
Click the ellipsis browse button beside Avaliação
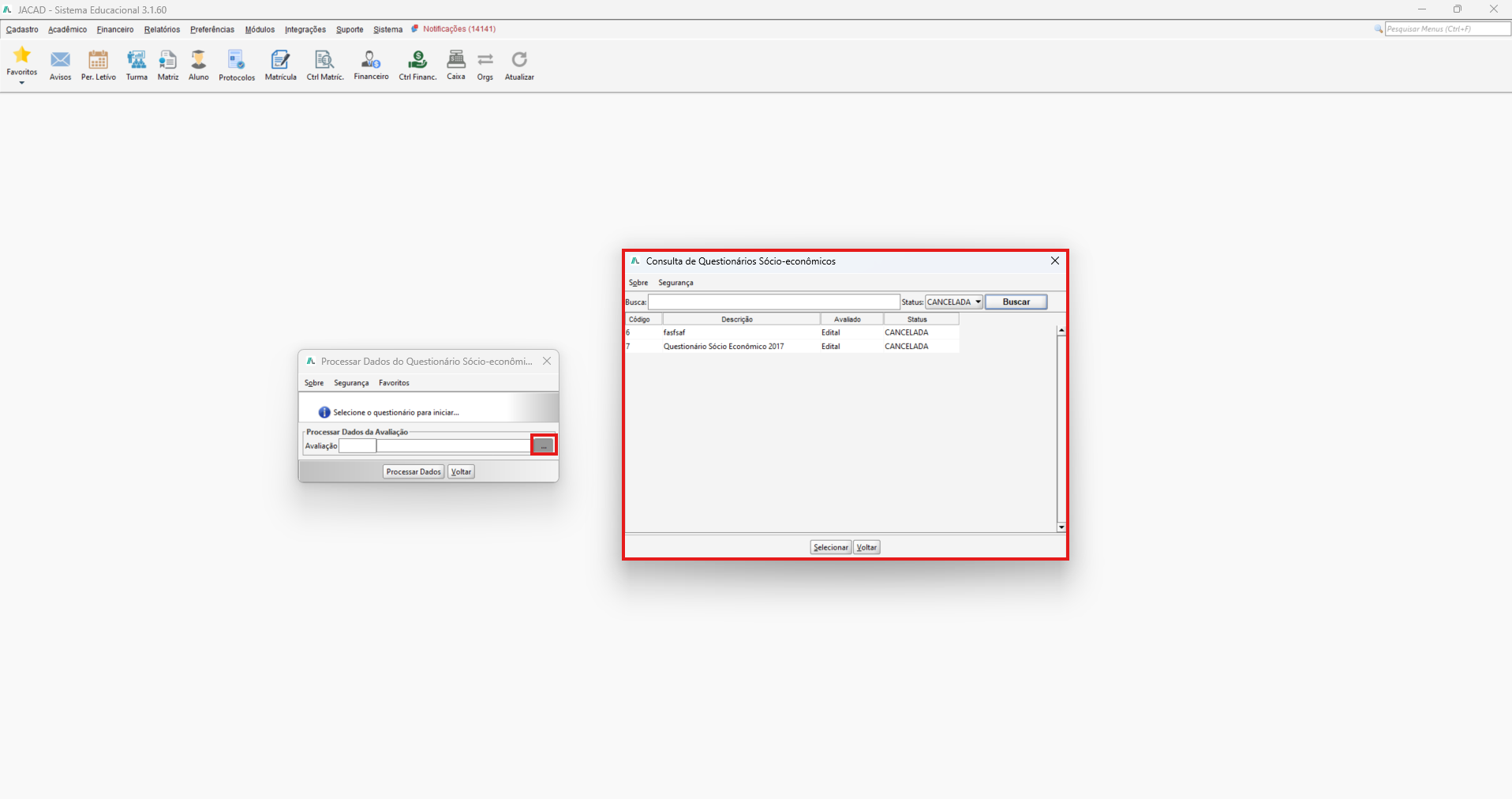[x=544, y=446]
